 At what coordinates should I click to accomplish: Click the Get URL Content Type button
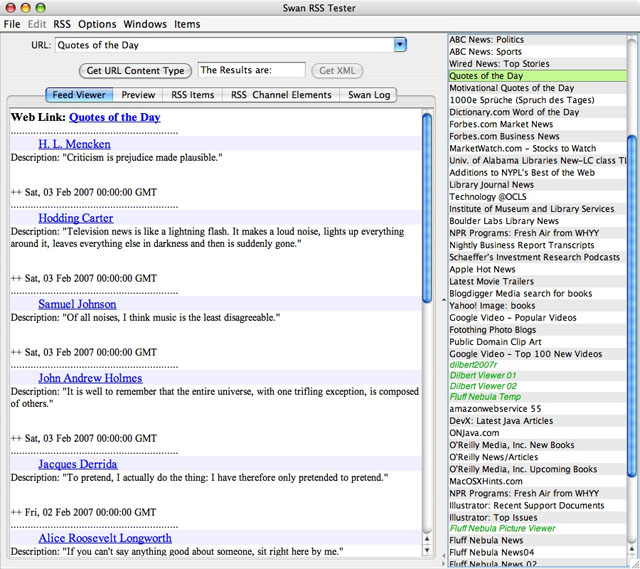135,71
